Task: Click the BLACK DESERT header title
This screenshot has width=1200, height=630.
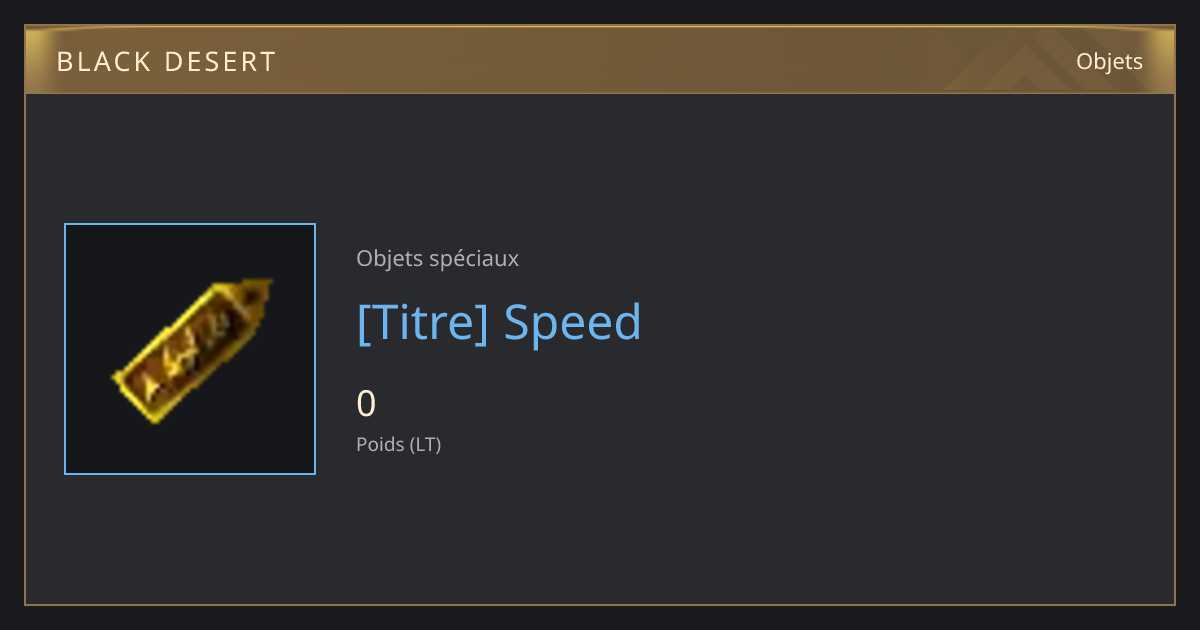Action: point(166,62)
